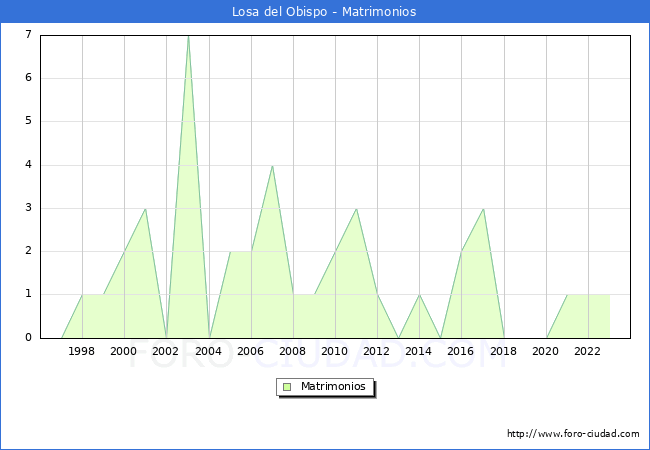Select the 2018 x-axis label

pyautogui.click(x=503, y=351)
